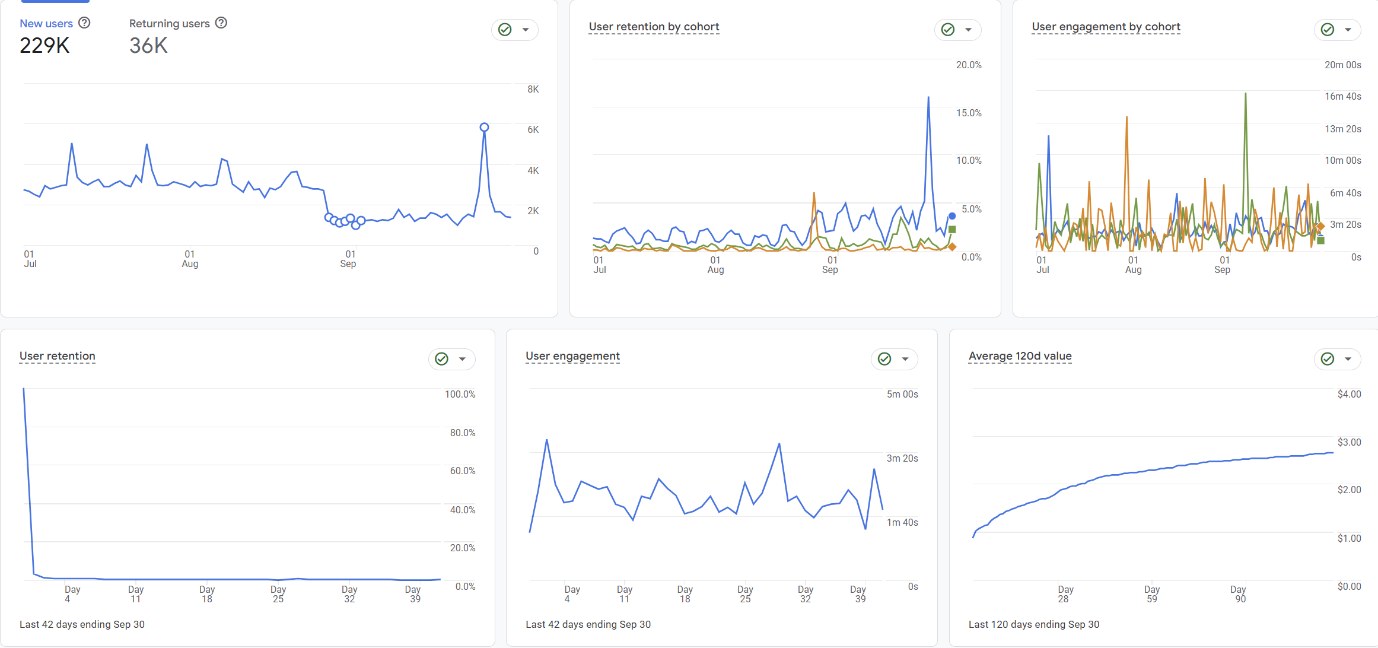Select the Returning users metric tab
Screen dimensions: 1378x648
pyautogui.click(x=178, y=34)
